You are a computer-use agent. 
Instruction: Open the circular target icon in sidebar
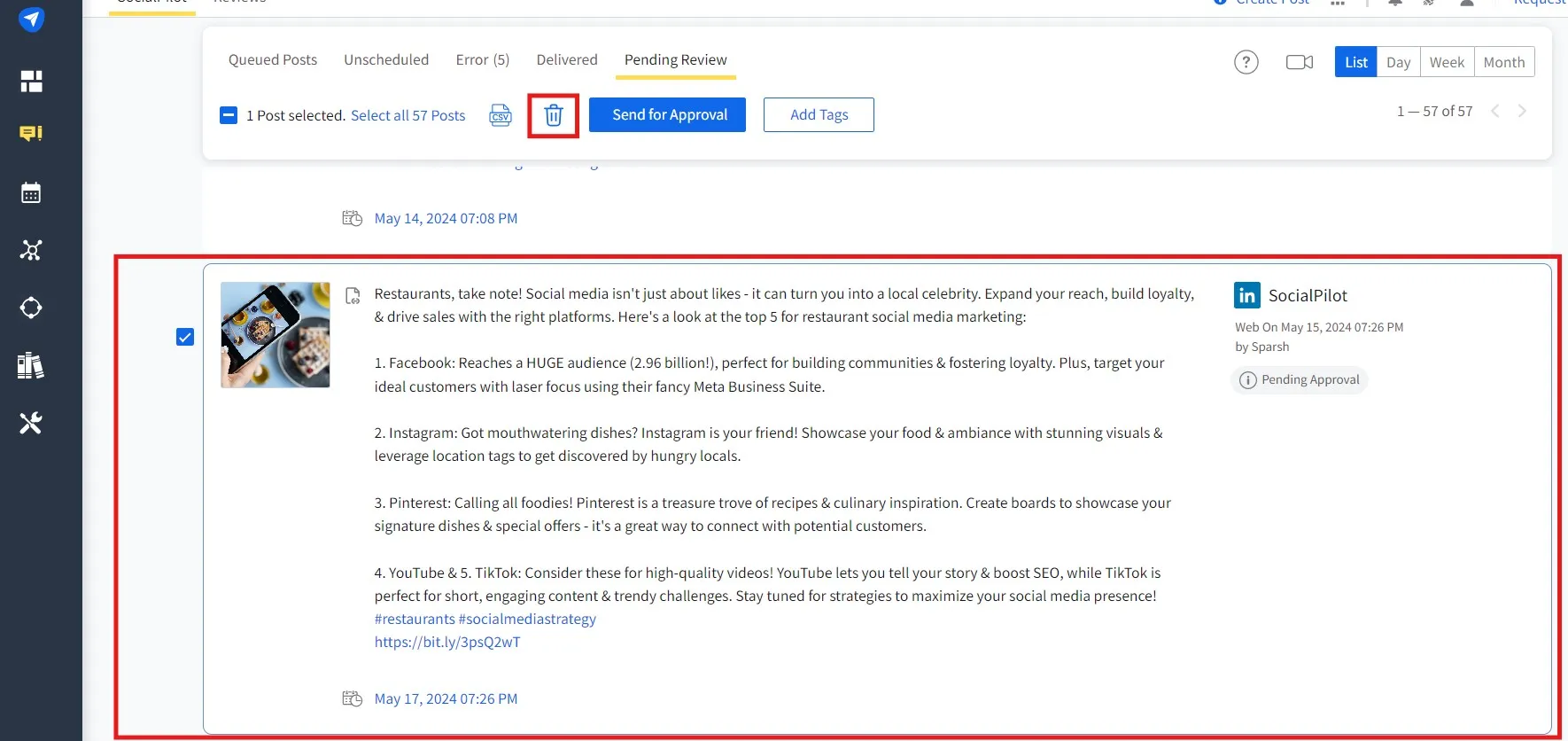tap(31, 308)
